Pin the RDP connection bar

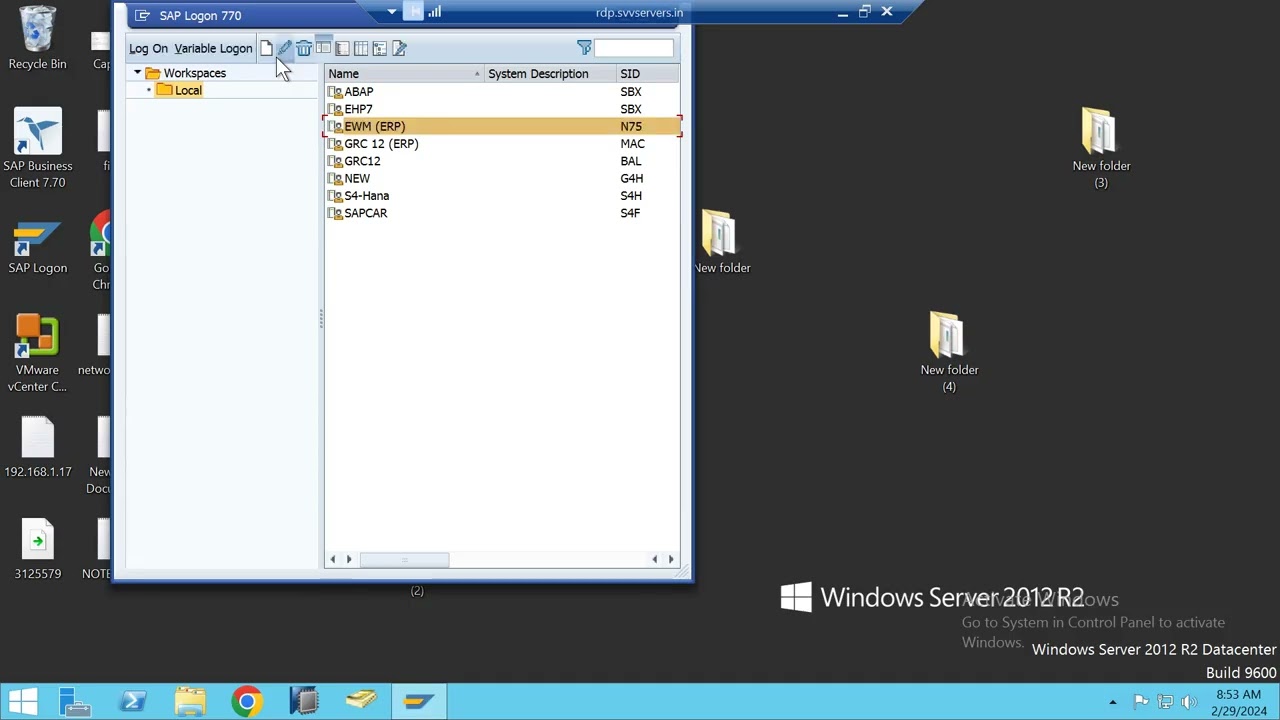point(414,12)
